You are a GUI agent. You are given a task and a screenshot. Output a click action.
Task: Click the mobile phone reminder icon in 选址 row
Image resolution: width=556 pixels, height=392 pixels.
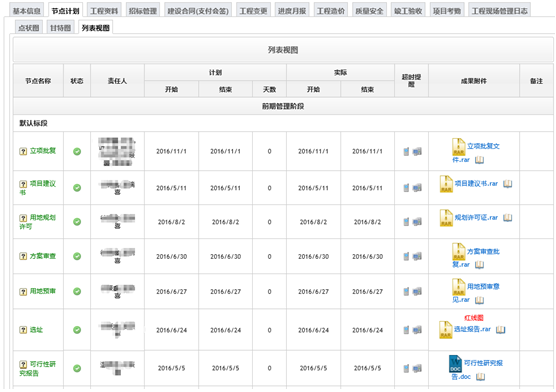(x=406, y=330)
